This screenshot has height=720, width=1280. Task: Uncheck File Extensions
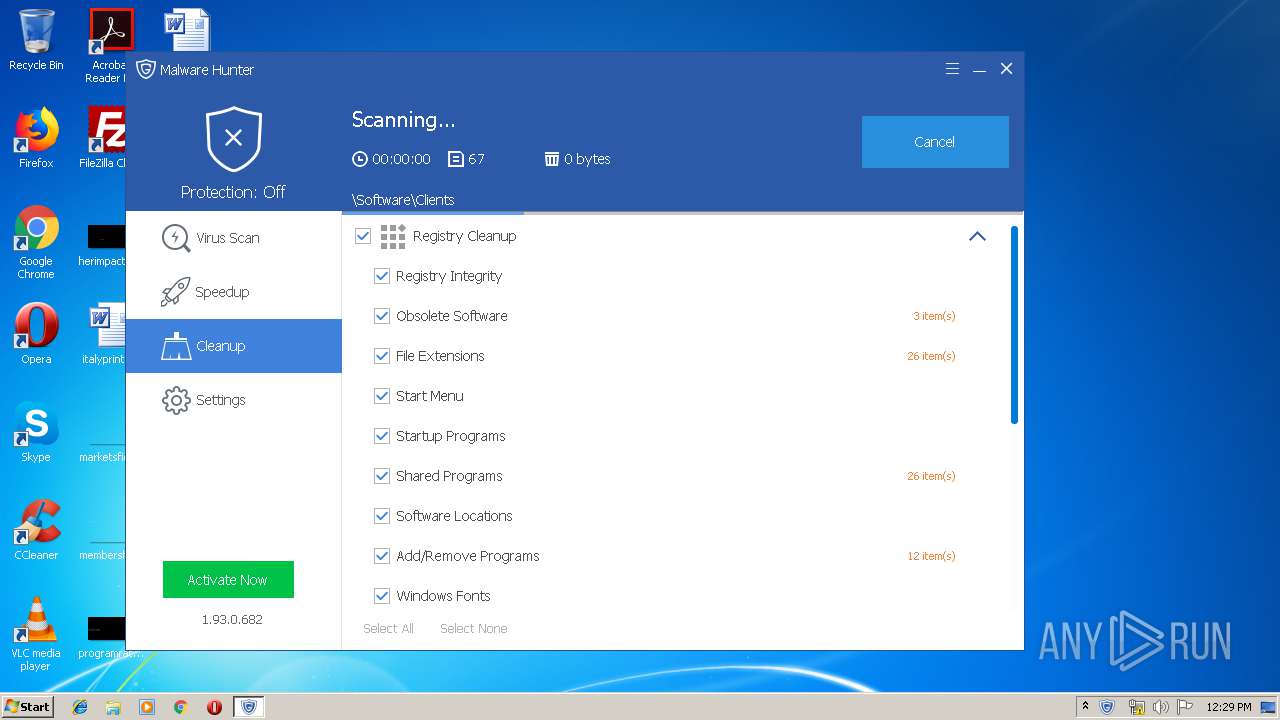[381, 356]
